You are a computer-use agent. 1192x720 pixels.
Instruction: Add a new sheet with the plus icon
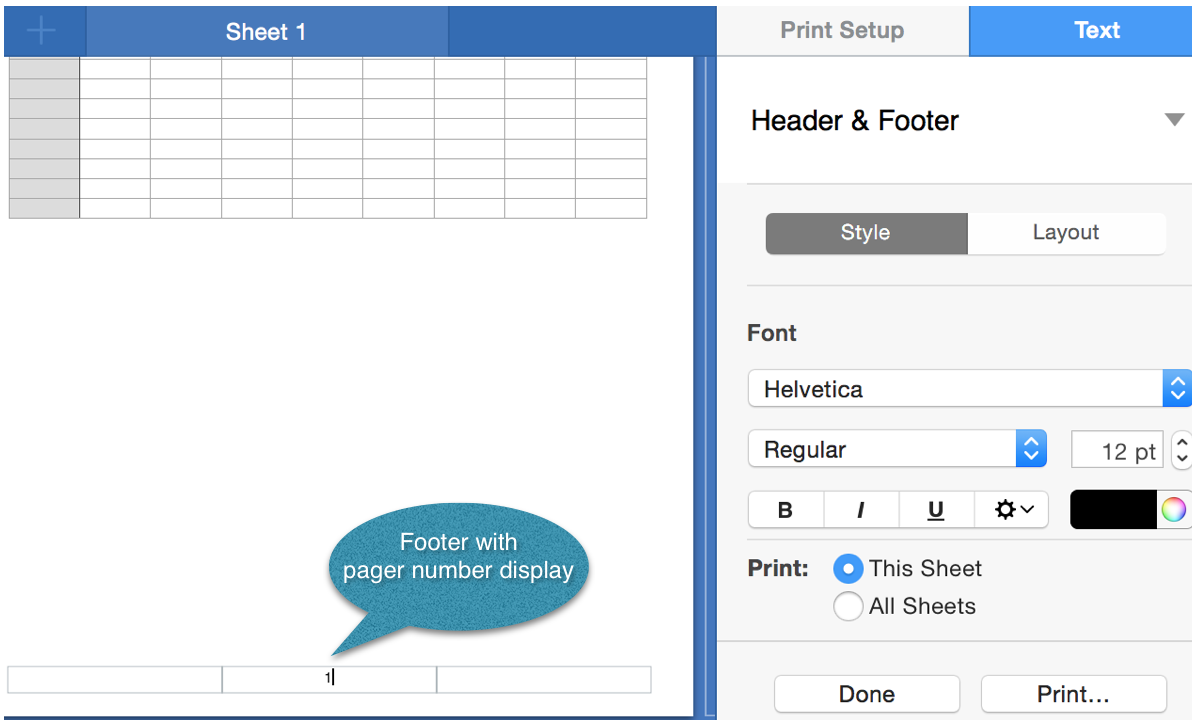42,29
